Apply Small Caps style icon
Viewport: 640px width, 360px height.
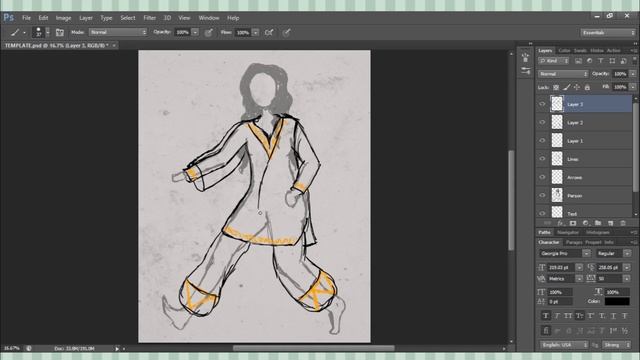[580, 316]
